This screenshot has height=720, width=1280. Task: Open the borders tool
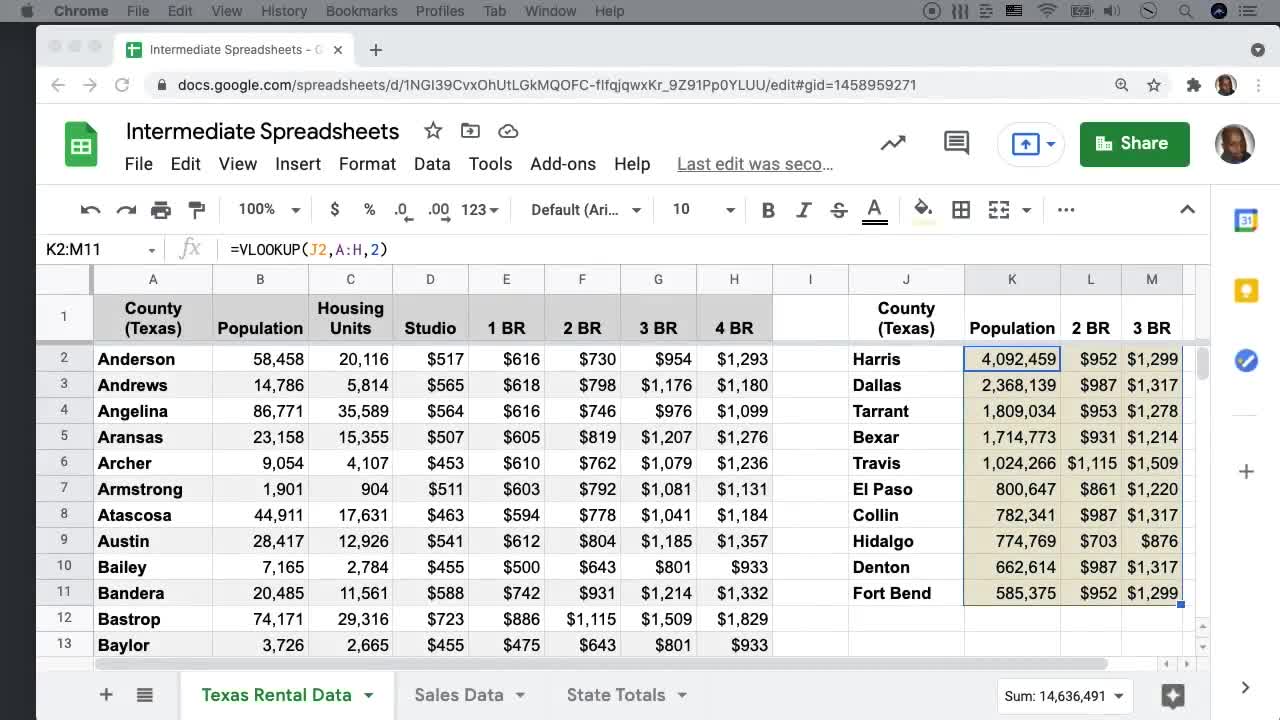coord(961,210)
